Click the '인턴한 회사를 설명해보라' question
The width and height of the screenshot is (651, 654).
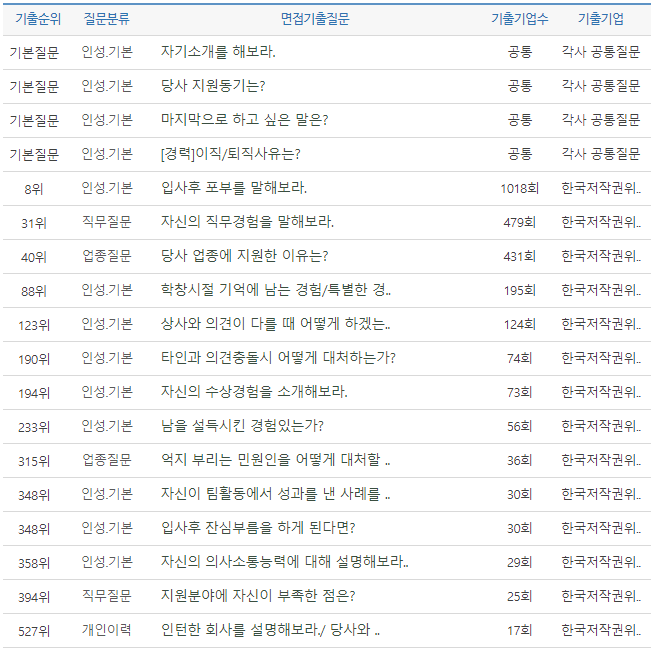point(270,630)
